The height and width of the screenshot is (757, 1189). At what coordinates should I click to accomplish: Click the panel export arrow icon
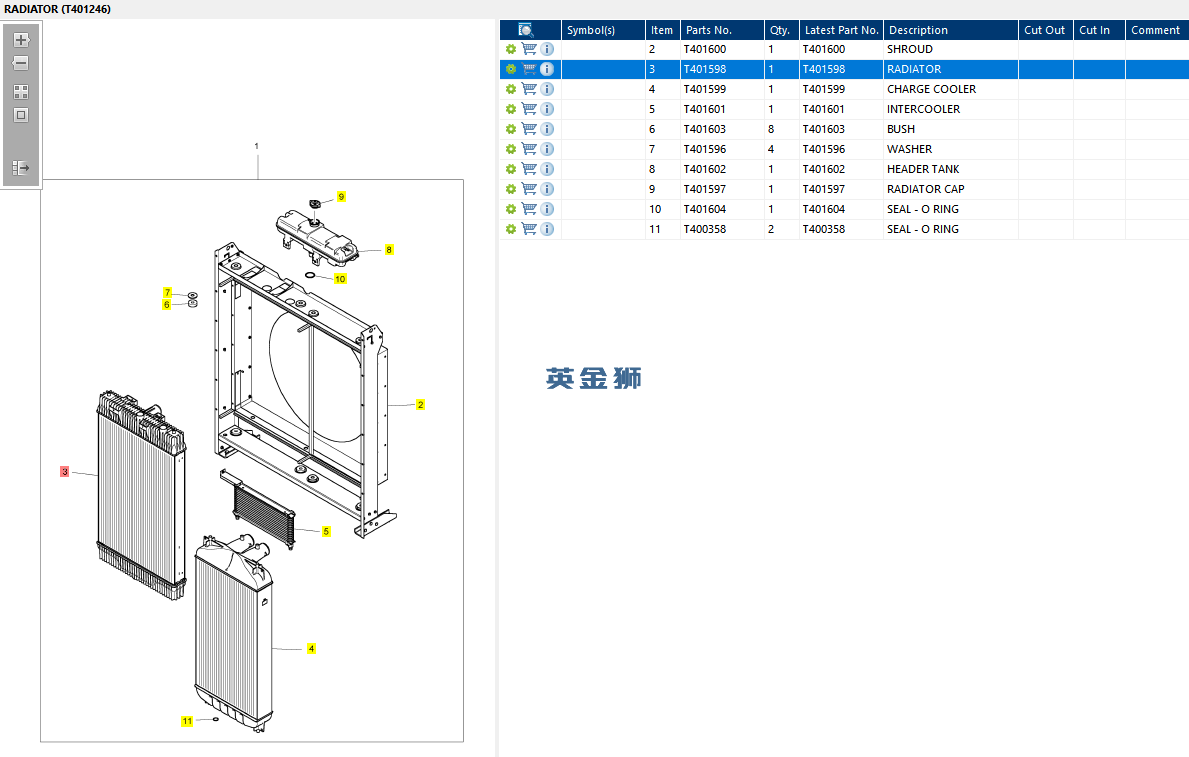click(21, 168)
